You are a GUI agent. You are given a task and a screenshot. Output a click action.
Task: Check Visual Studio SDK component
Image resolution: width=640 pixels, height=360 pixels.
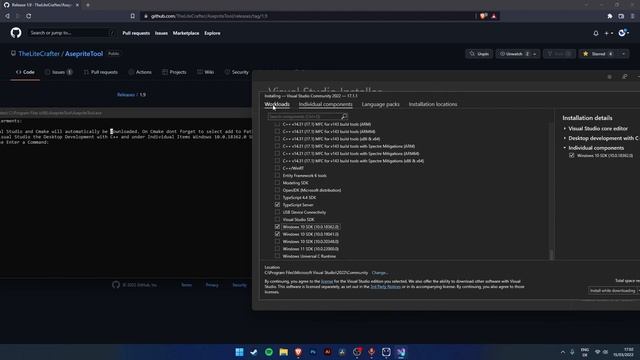277,219
